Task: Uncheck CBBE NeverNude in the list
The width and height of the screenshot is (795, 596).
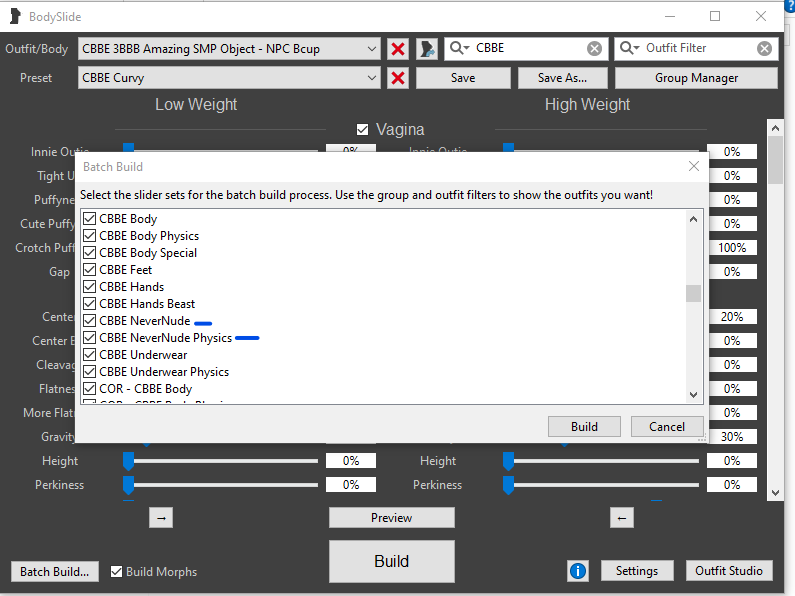Action: tap(90, 321)
